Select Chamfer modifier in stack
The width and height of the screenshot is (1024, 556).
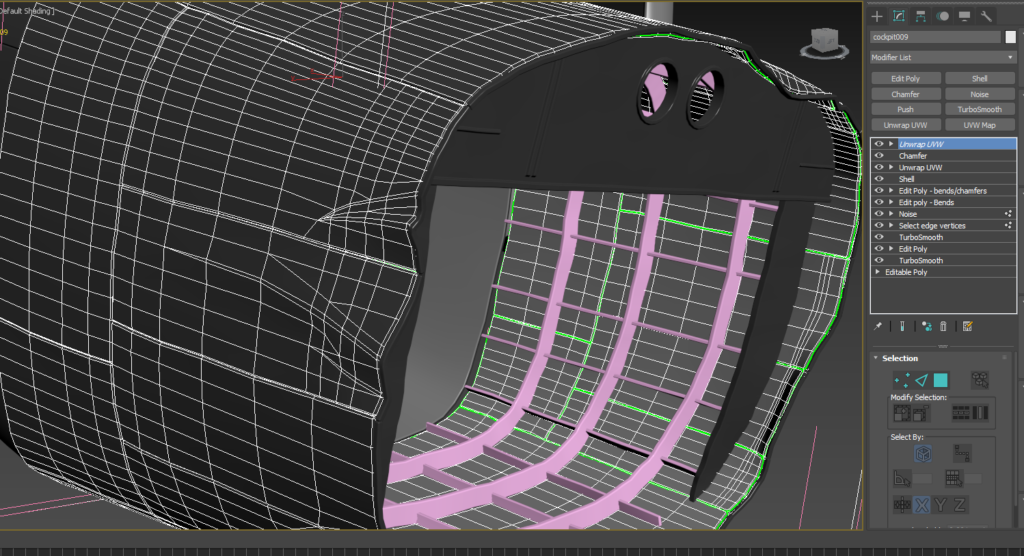tap(913, 155)
